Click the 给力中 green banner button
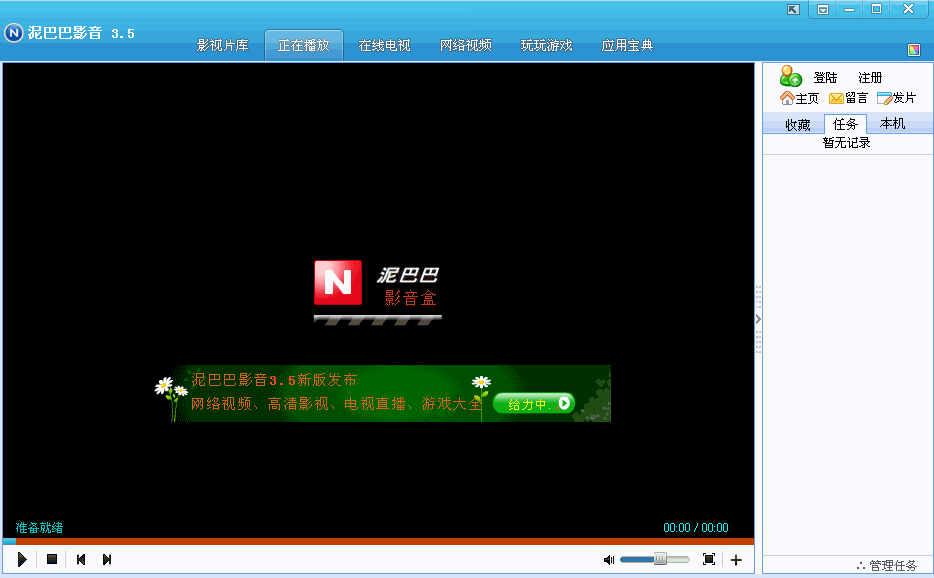934x578 pixels. tap(534, 404)
